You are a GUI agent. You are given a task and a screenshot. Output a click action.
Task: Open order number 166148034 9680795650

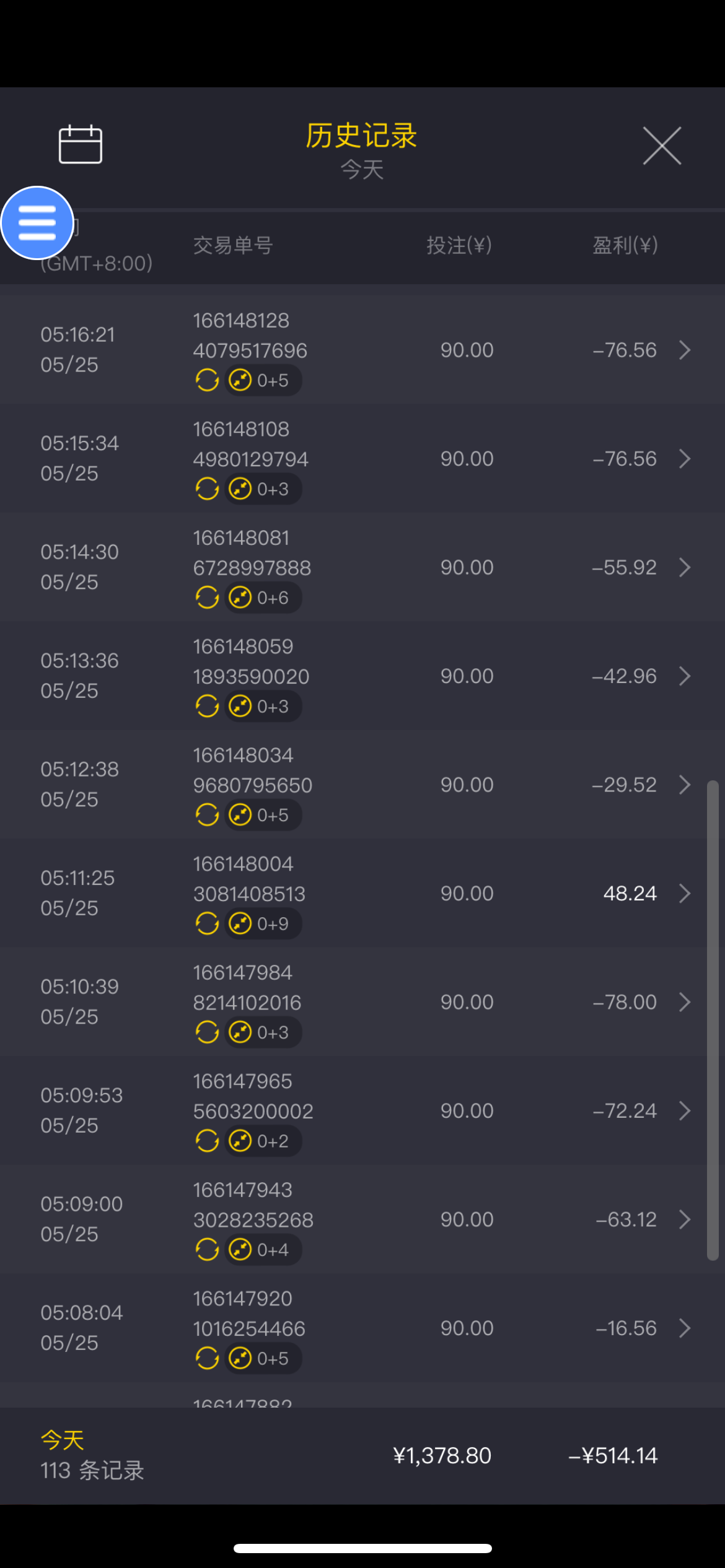[x=252, y=770]
